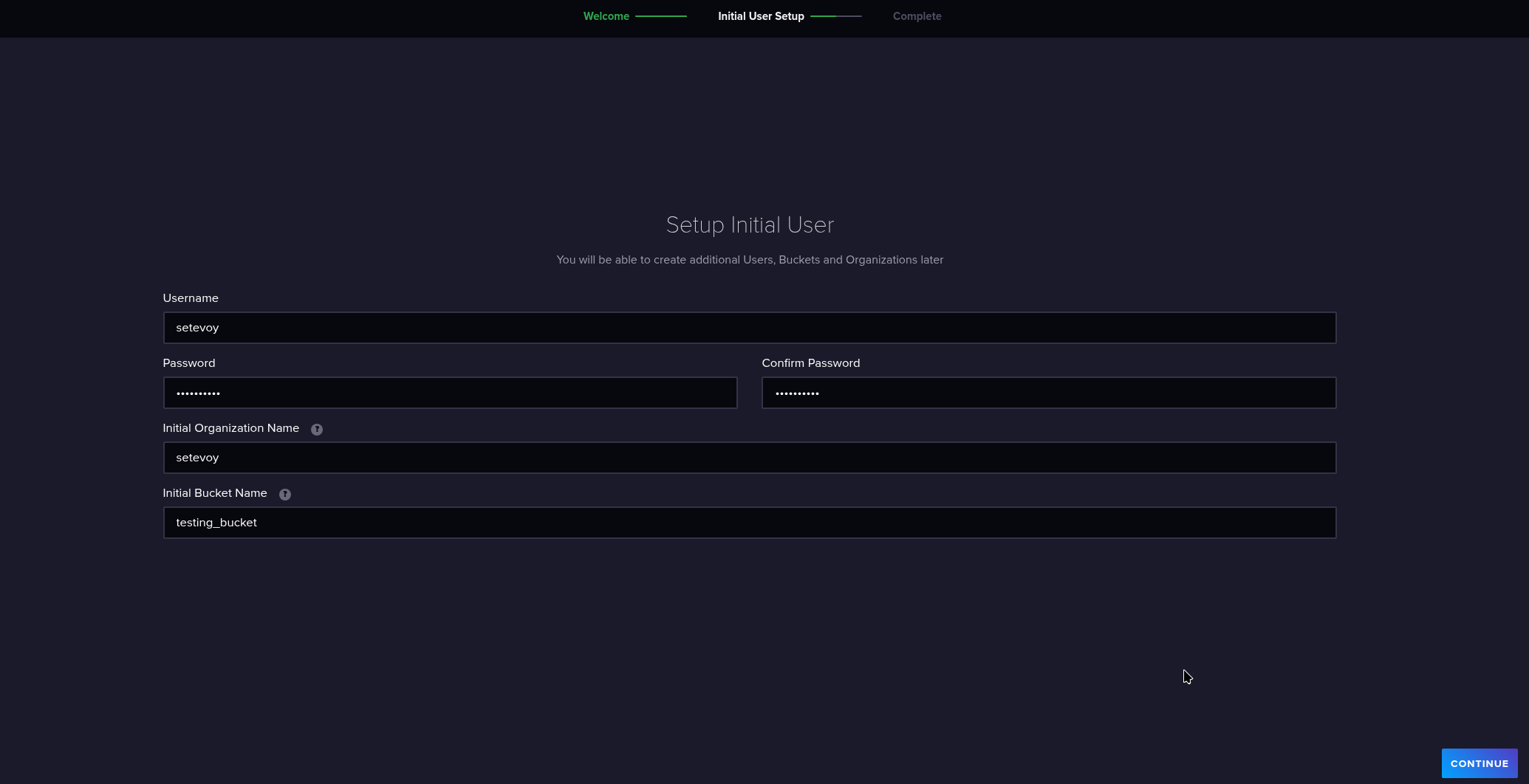The image size is (1529, 784).
Task: Click the help icon beside Initial Bucket Name
Action: point(285,495)
